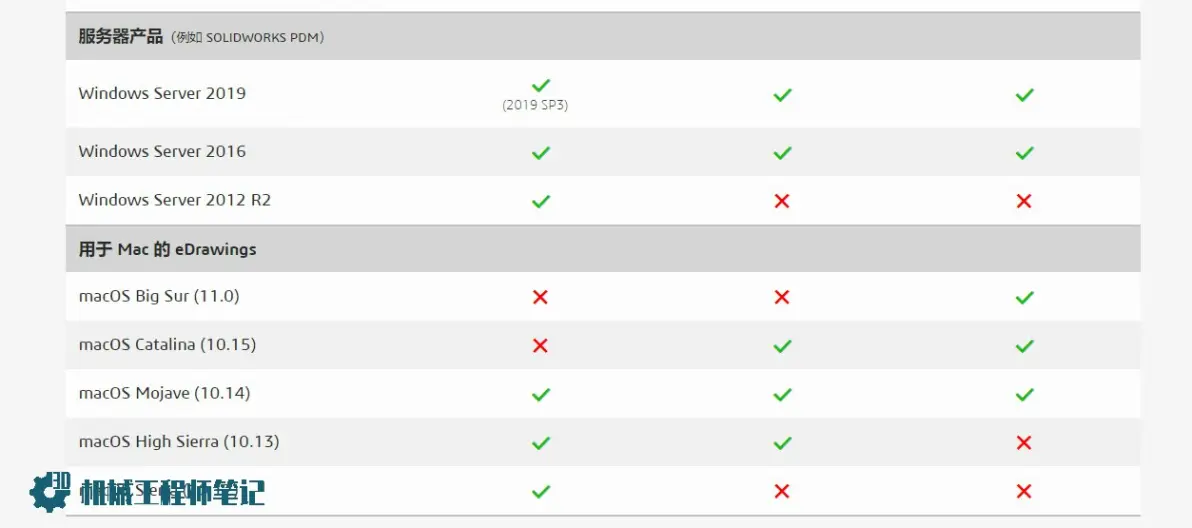The width and height of the screenshot is (1192, 528).
Task: Click the only red cross in the High Sierra row
Action: pyautogui.click(x=1024, y=442)
